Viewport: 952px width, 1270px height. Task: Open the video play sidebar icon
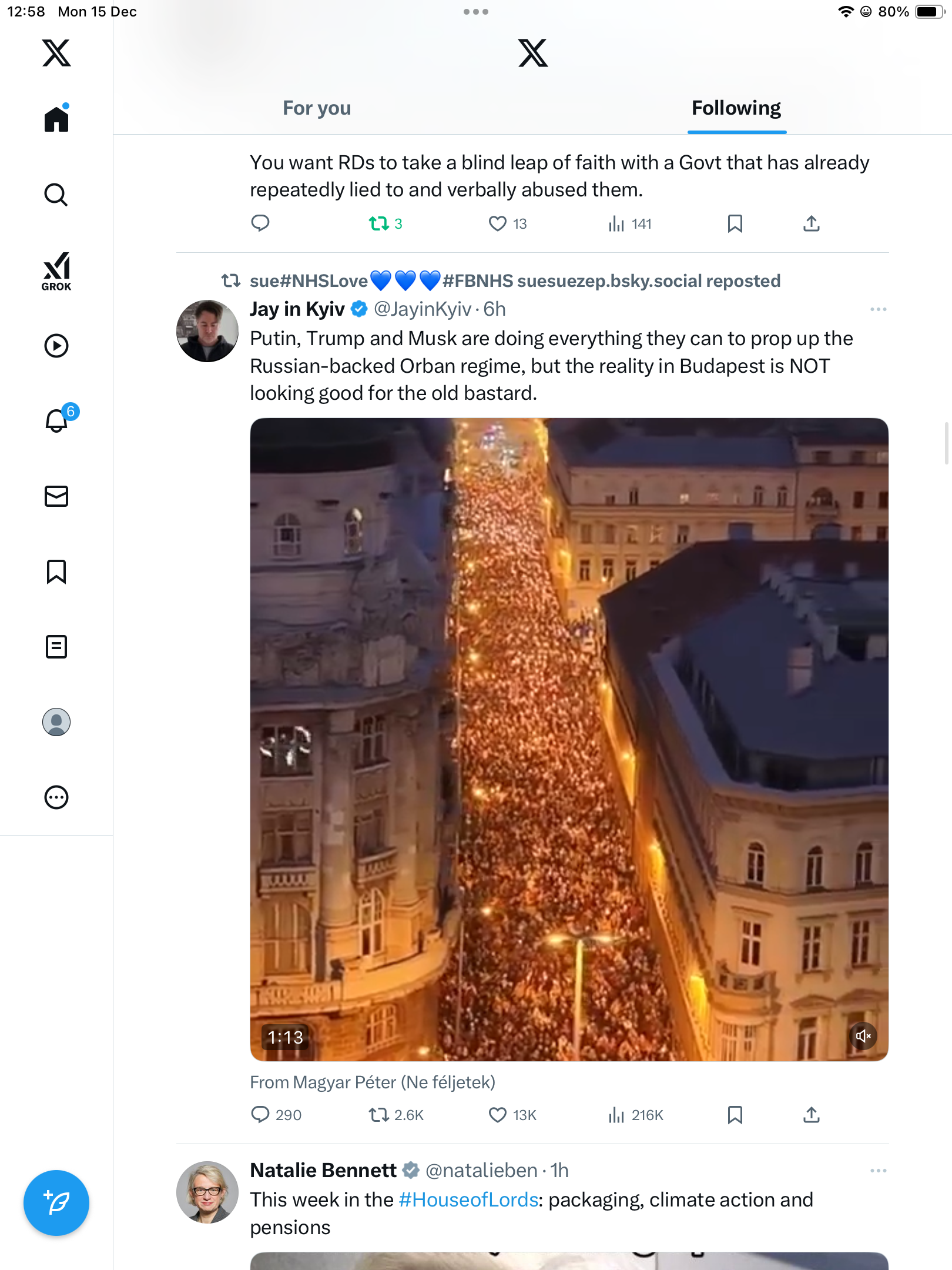tap(56, 346)
